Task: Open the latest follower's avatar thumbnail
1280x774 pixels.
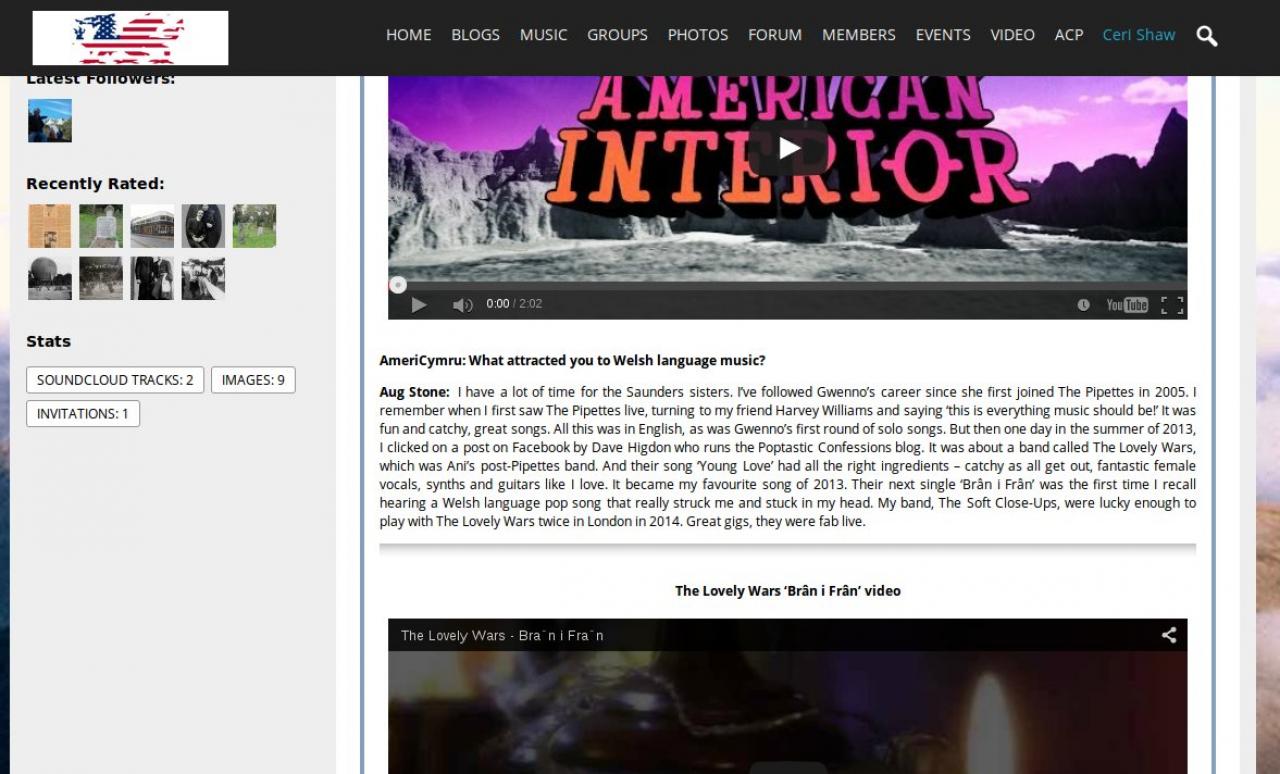Action: [x=50, y=120]
